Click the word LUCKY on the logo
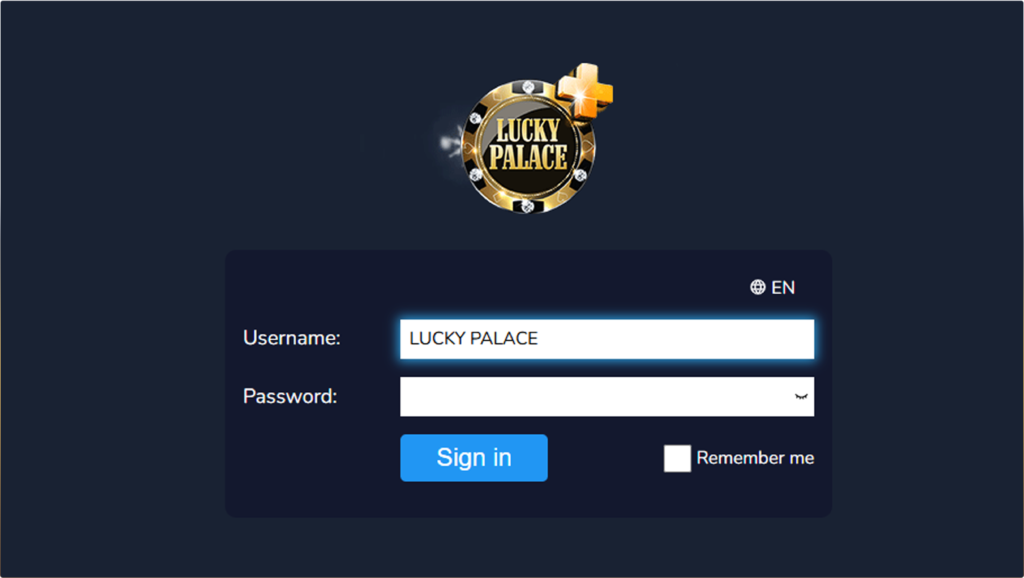Viewport: 1024px width, 578px height. click(528, 130)
